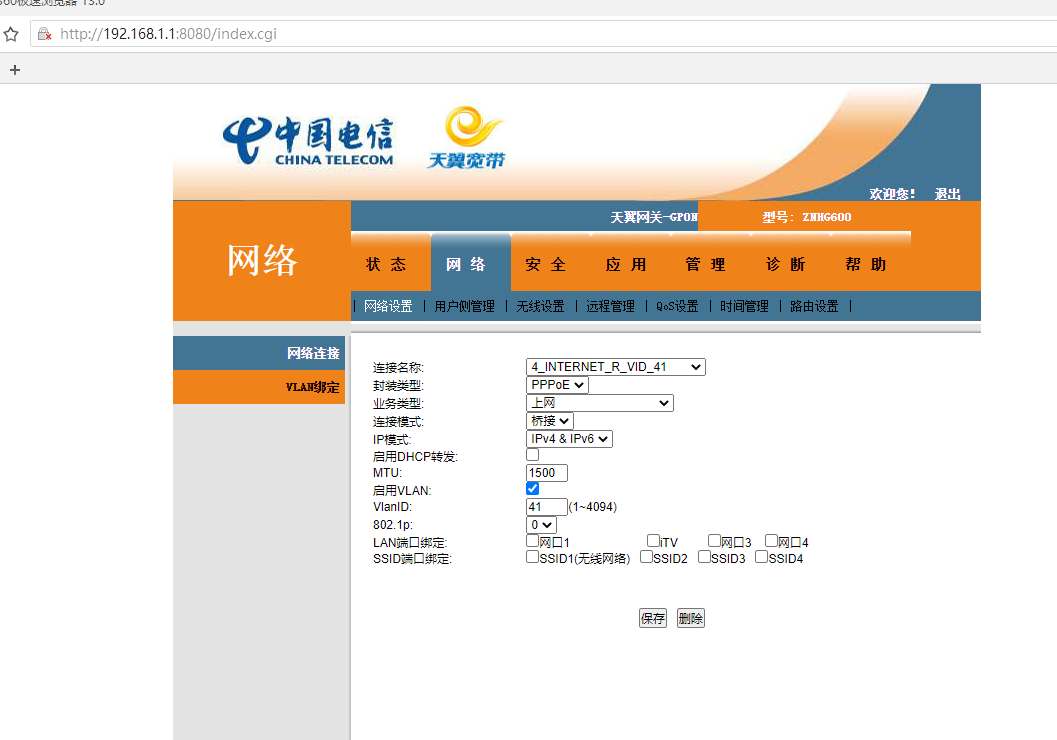The image size is (1057, 740).
Task: Open the IP模式 dropdown
Action: 569,439
